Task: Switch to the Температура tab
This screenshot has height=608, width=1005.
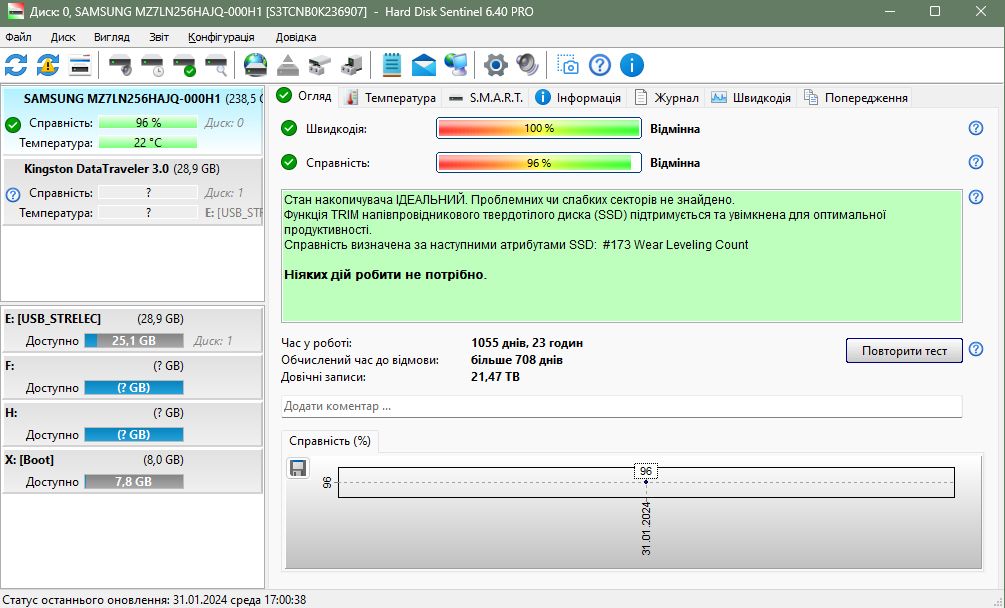Action: (390, 97)
